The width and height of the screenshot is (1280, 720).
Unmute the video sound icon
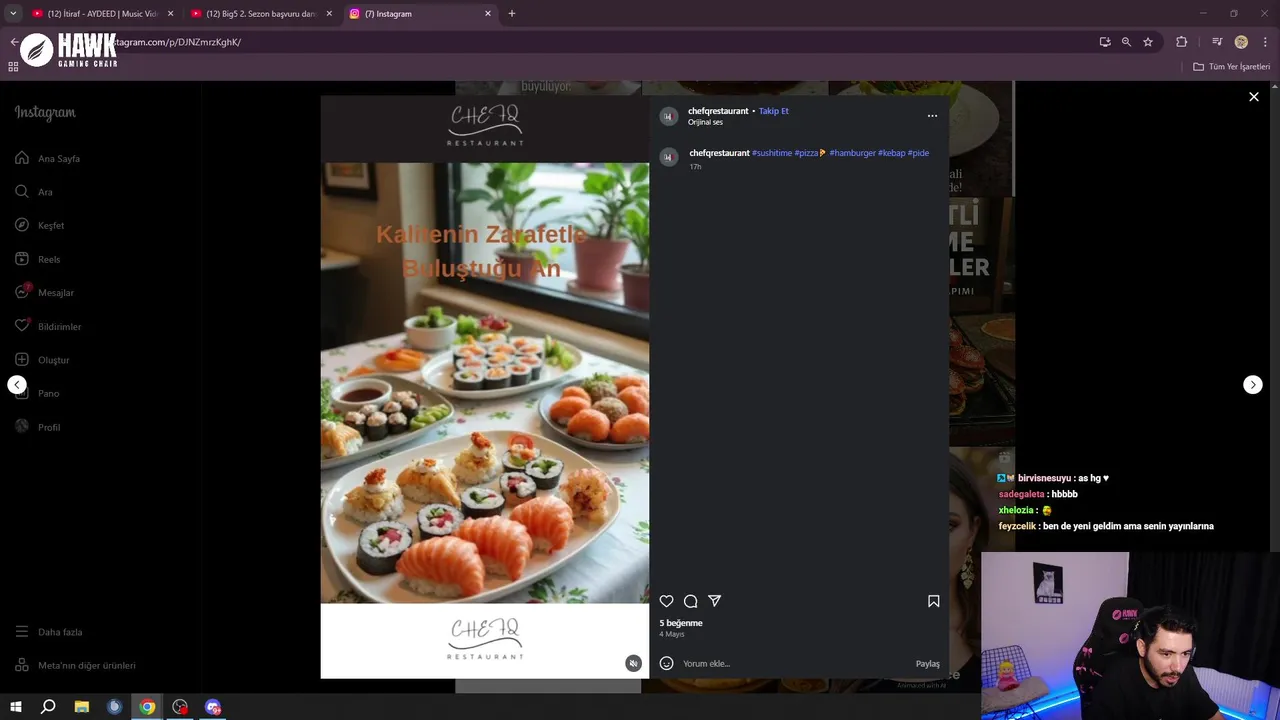[x=633, y=663]
